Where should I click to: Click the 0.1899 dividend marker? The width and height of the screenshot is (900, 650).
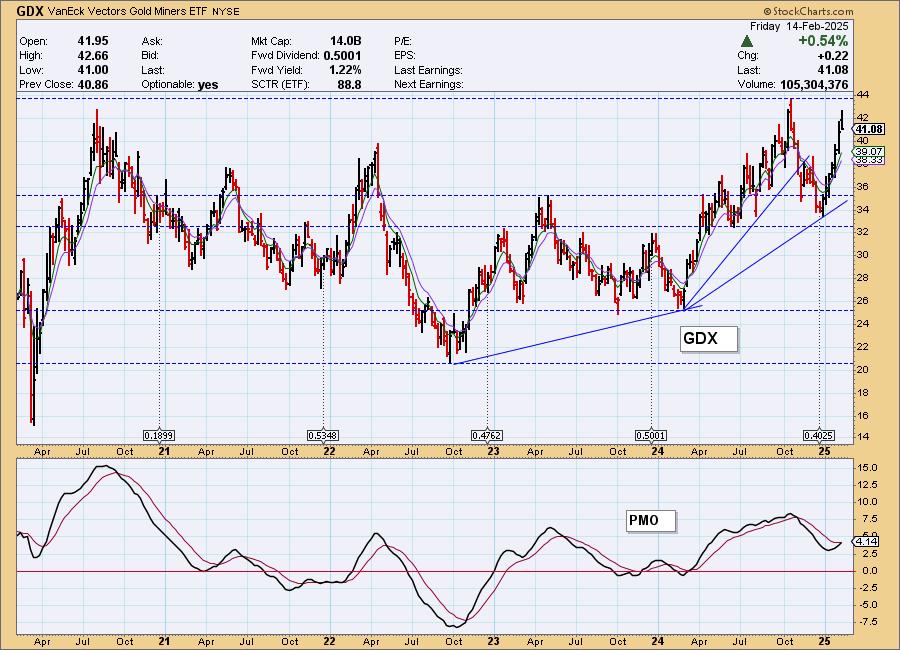[158, 436]
